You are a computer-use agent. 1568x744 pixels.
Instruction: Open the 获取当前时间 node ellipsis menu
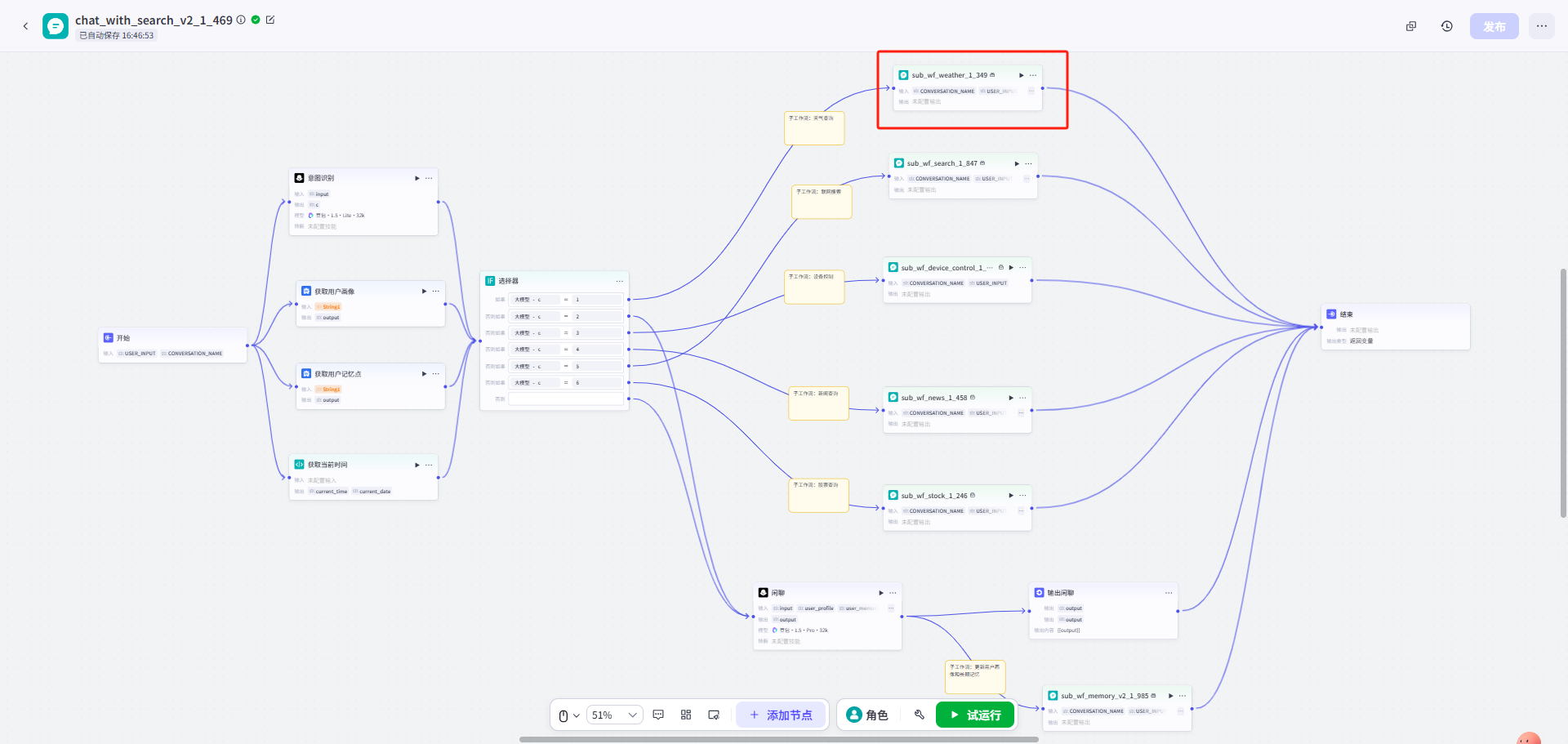click(429, 465)
